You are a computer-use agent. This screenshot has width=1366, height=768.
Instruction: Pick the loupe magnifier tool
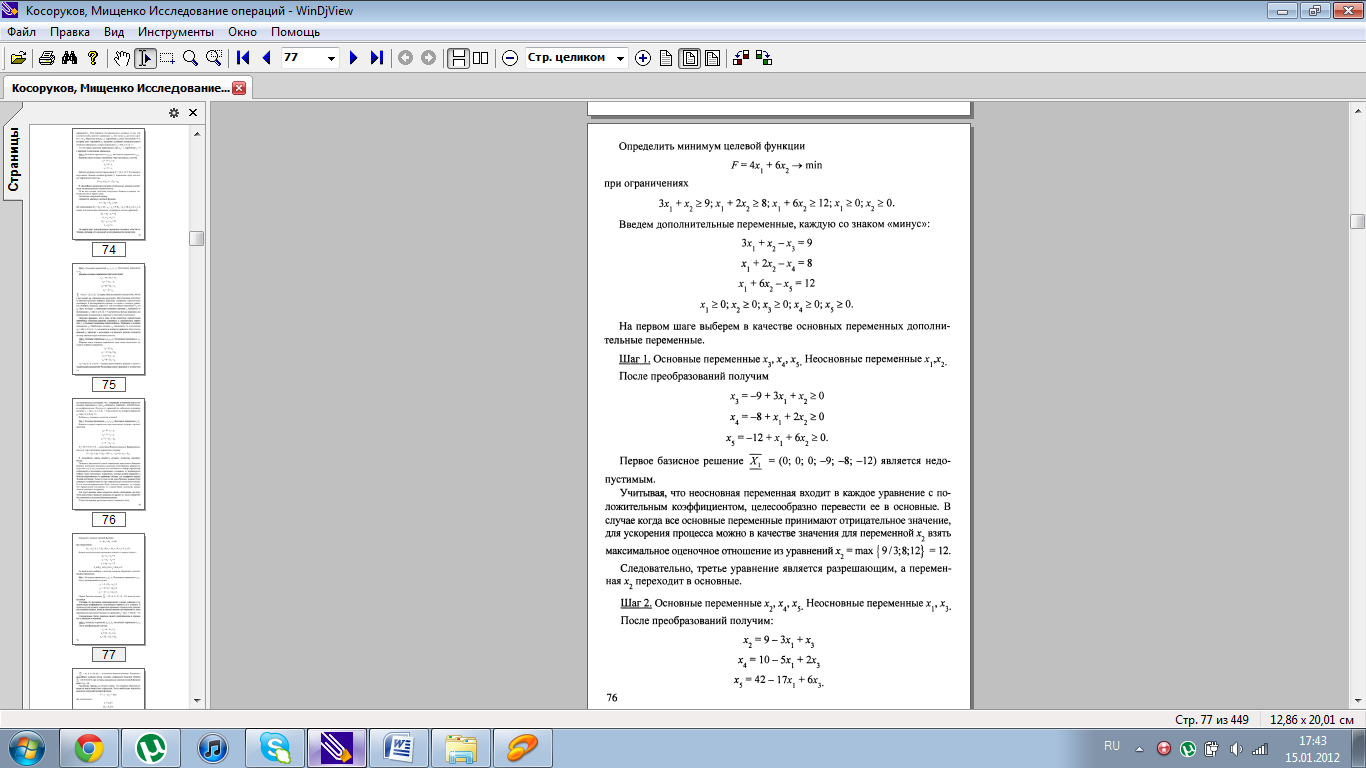(212, 58)
